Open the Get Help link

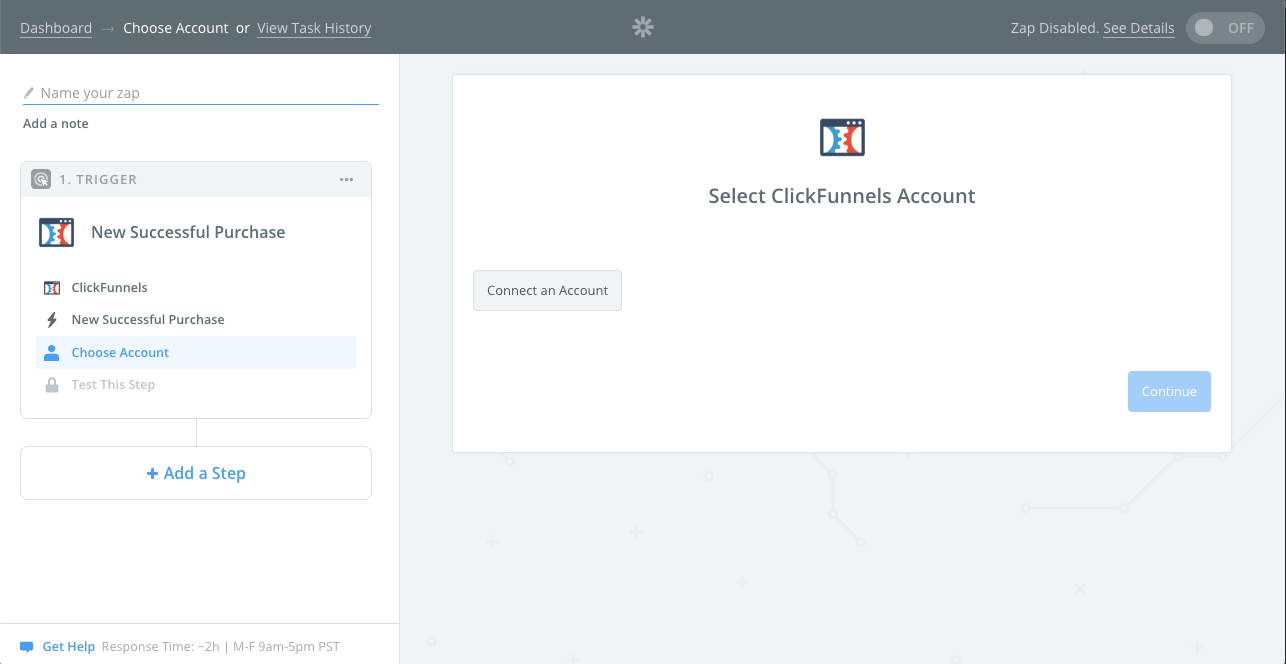click(x=68, y=647)
